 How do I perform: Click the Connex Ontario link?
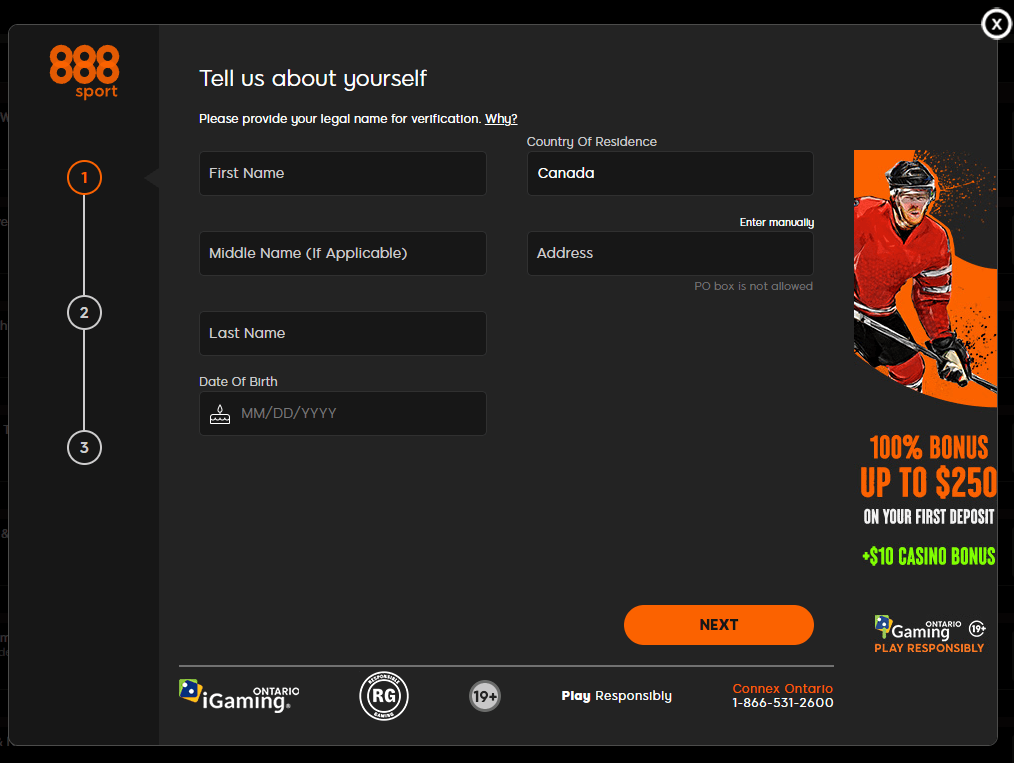pos(782,689)
